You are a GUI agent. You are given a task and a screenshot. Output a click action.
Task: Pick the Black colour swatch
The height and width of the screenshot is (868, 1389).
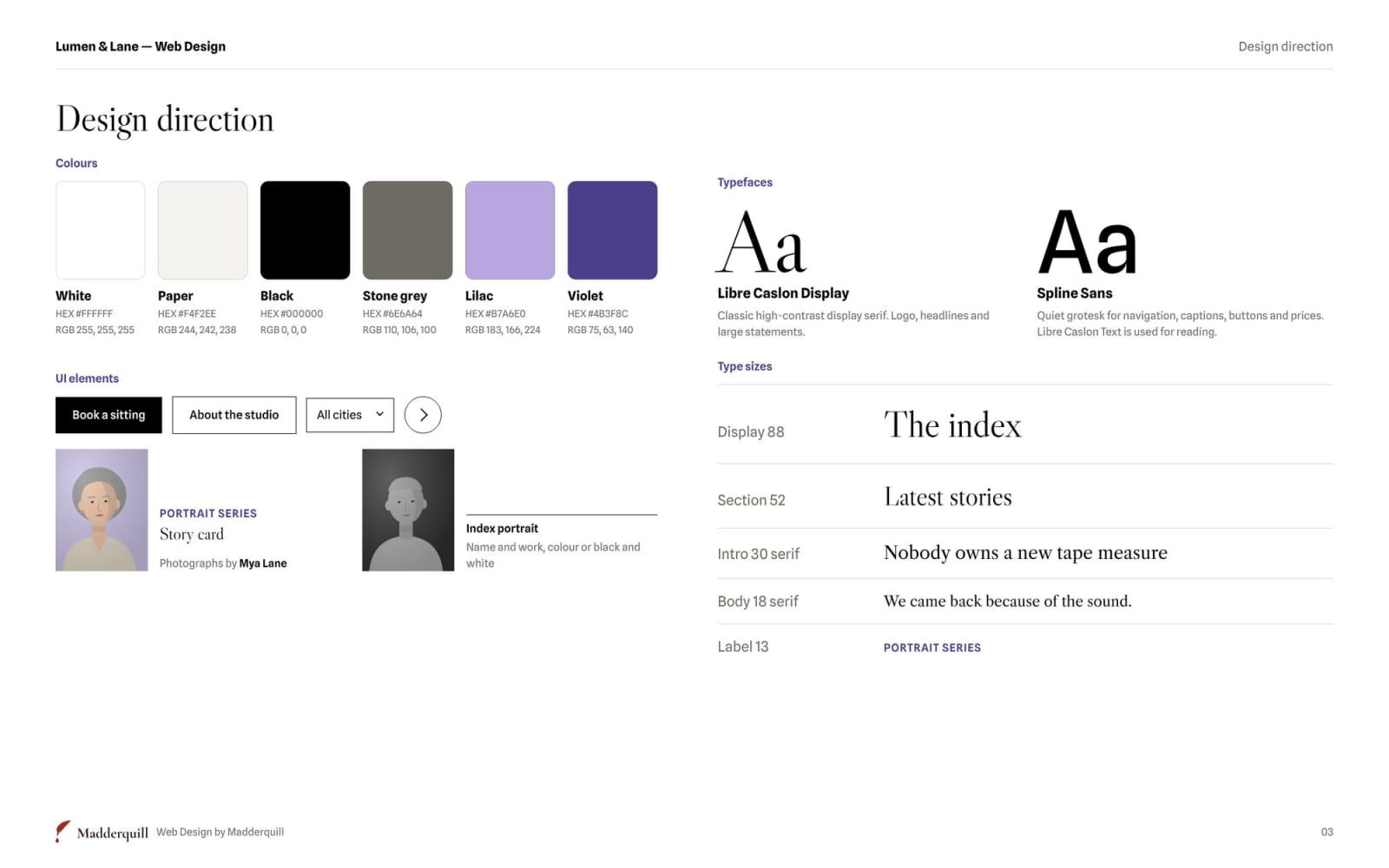pyautogui.click(x=306, y=230)
